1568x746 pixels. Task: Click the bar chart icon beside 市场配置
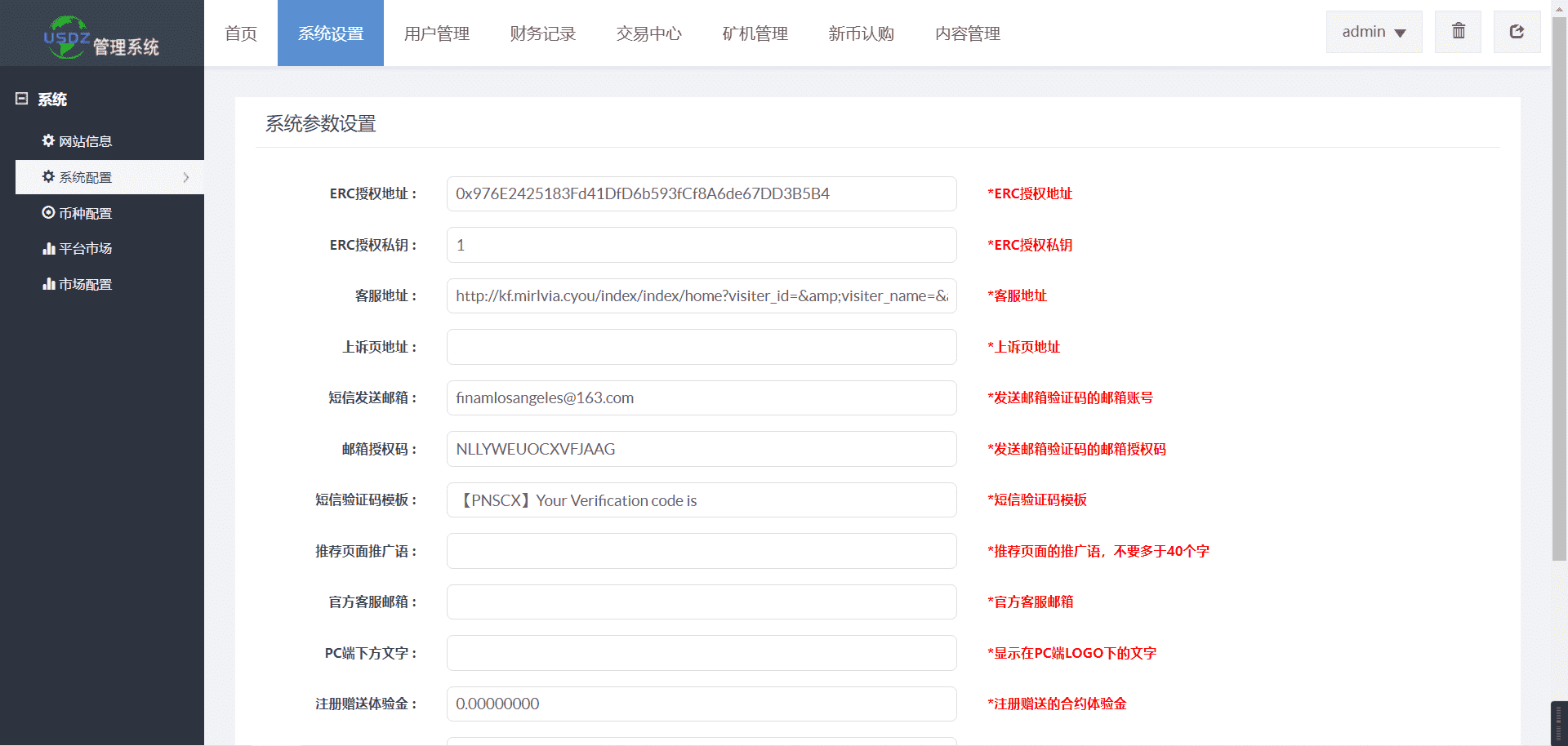click(x=48, y=285)
